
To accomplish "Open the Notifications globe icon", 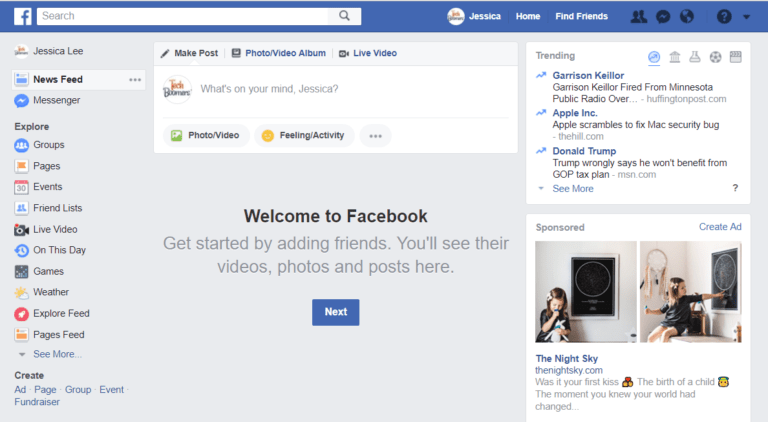I will [687, 17].
